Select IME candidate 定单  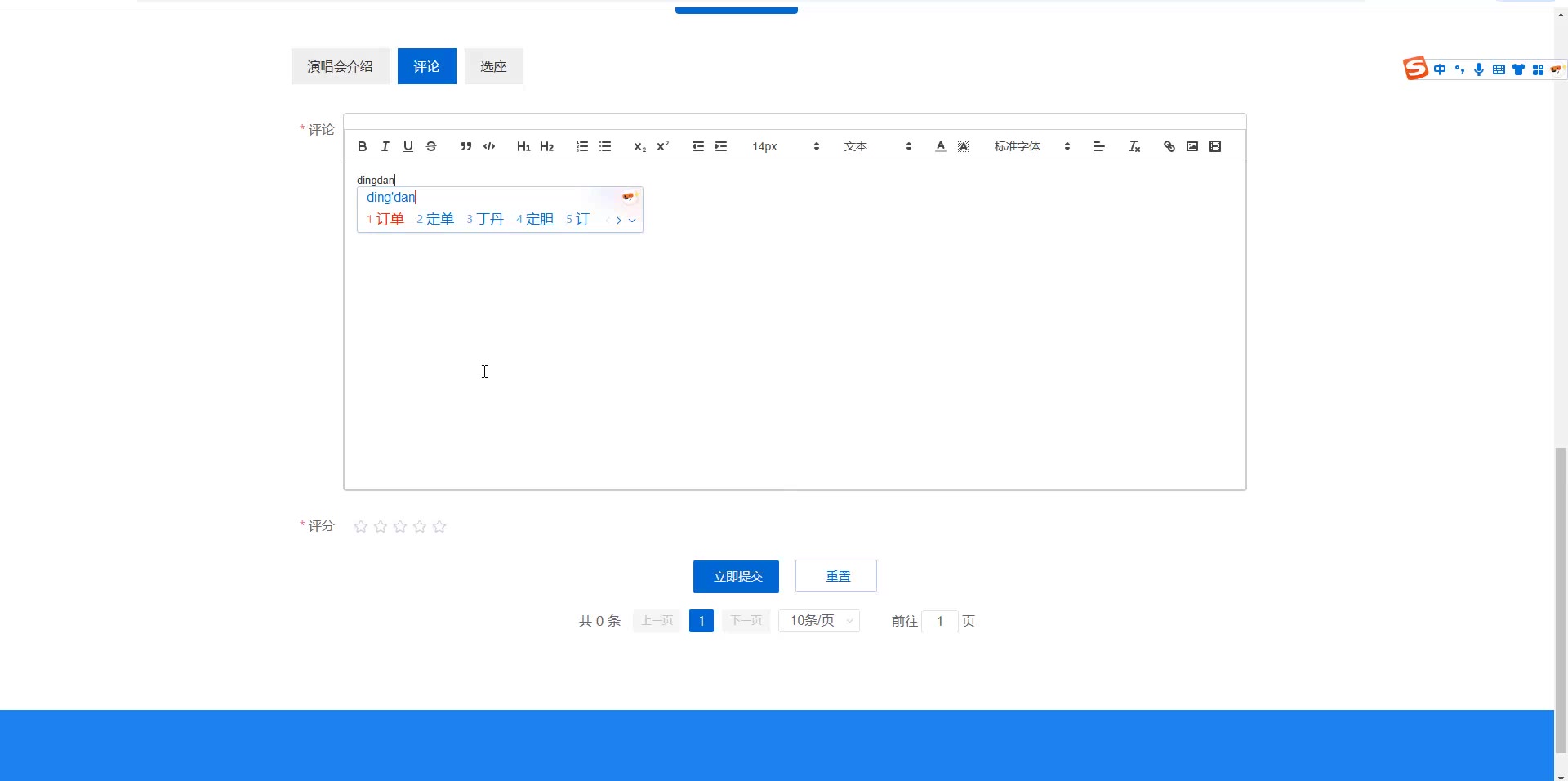click(x=435, y=219)
